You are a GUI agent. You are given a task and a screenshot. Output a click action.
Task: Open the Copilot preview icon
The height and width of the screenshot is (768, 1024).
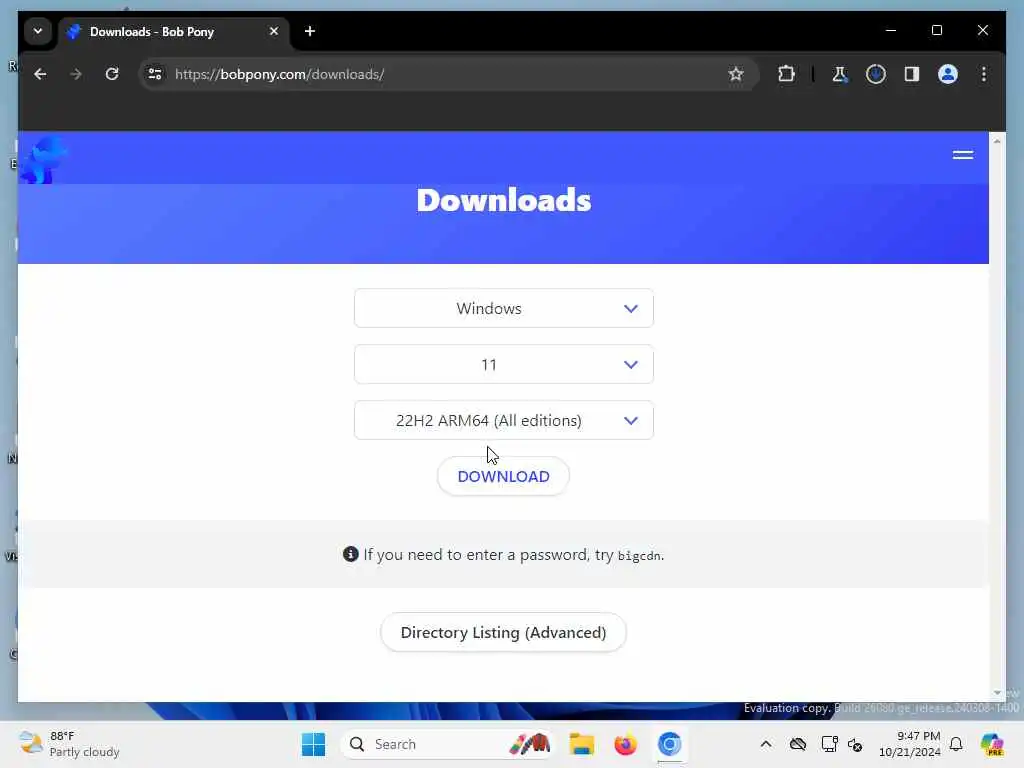coord(992,744)
